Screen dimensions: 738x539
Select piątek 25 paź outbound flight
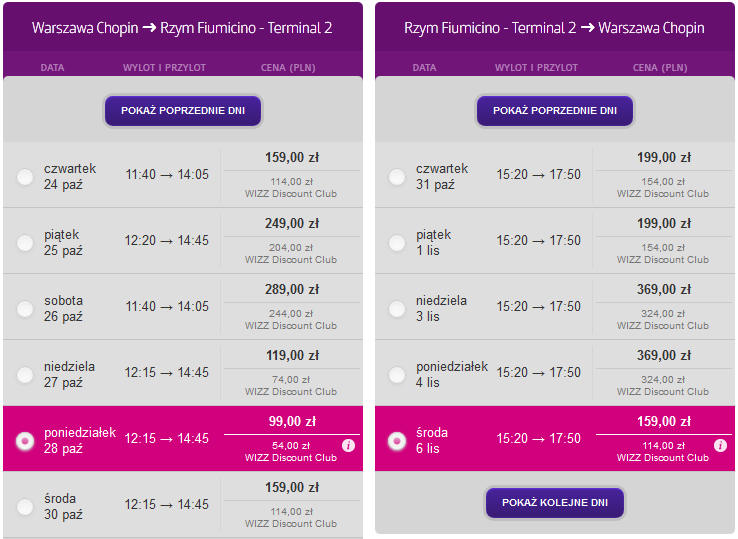25,243
